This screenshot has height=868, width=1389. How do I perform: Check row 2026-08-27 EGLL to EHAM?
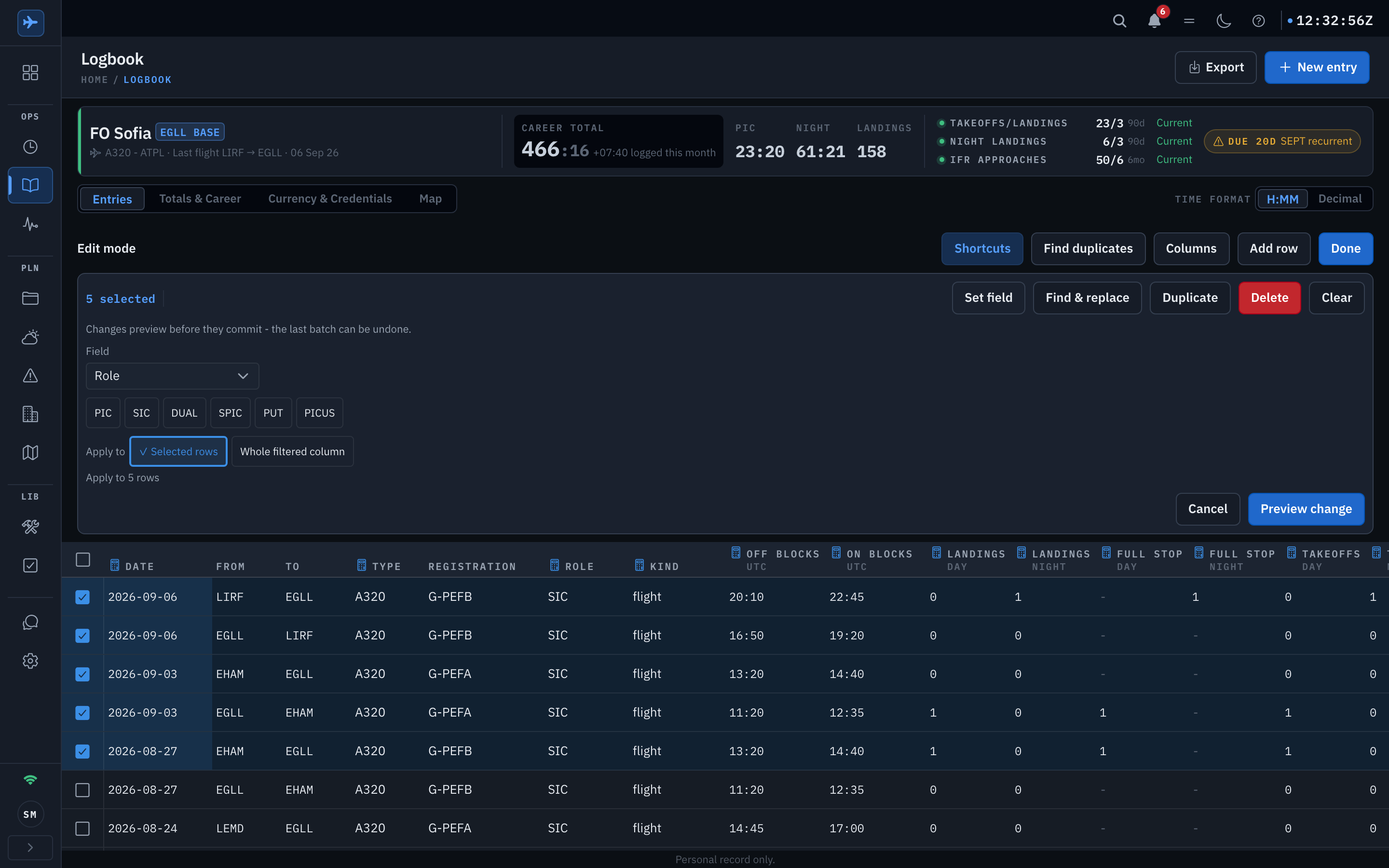[82, 790]
